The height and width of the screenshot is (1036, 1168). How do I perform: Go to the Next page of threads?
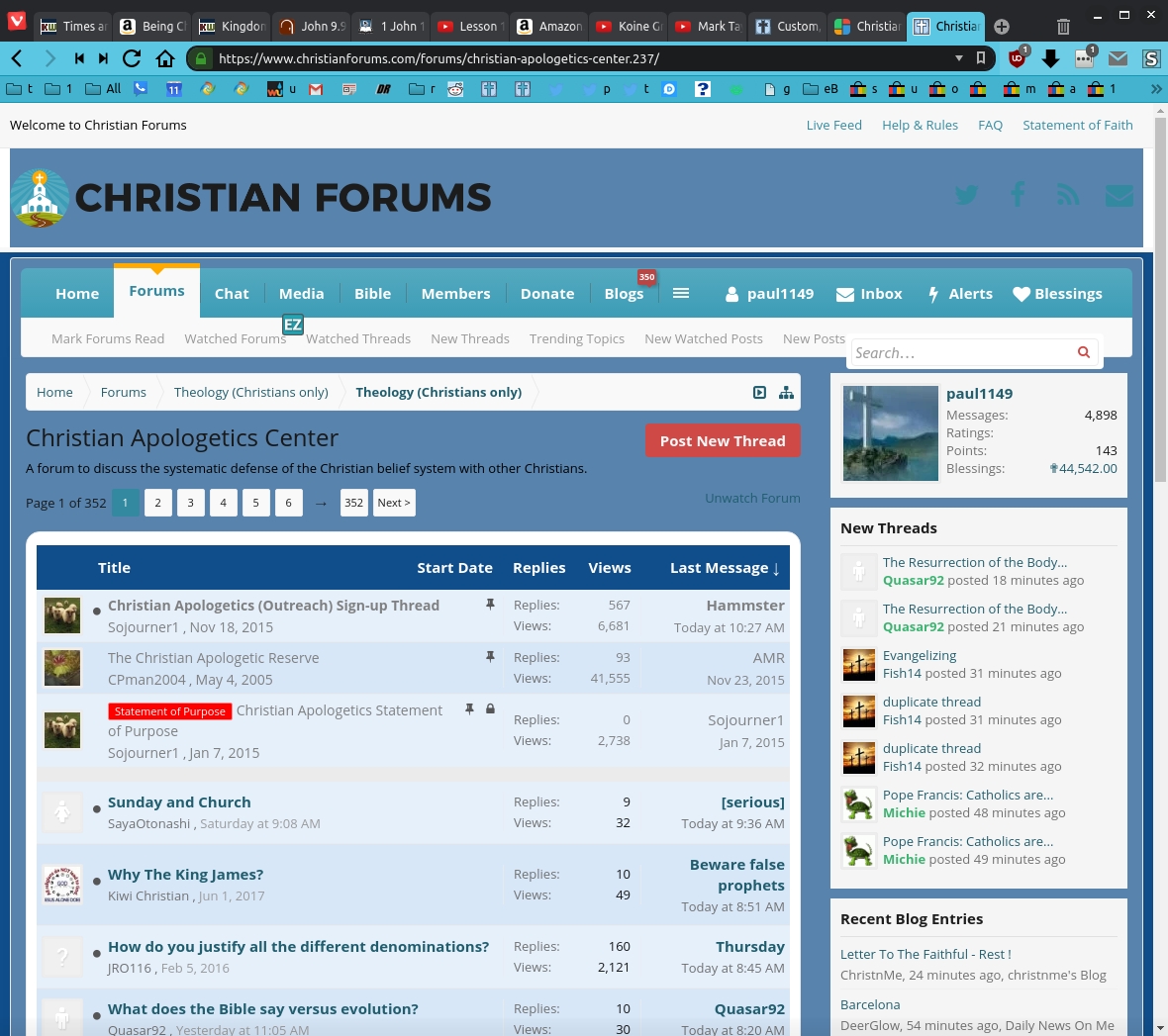point(393,503)
